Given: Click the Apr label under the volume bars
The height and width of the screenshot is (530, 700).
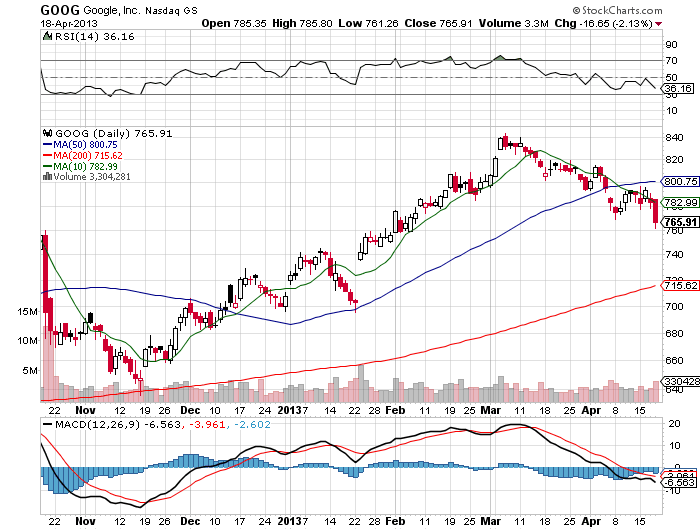Looking at the screenshot, I should tap(591, 410).
